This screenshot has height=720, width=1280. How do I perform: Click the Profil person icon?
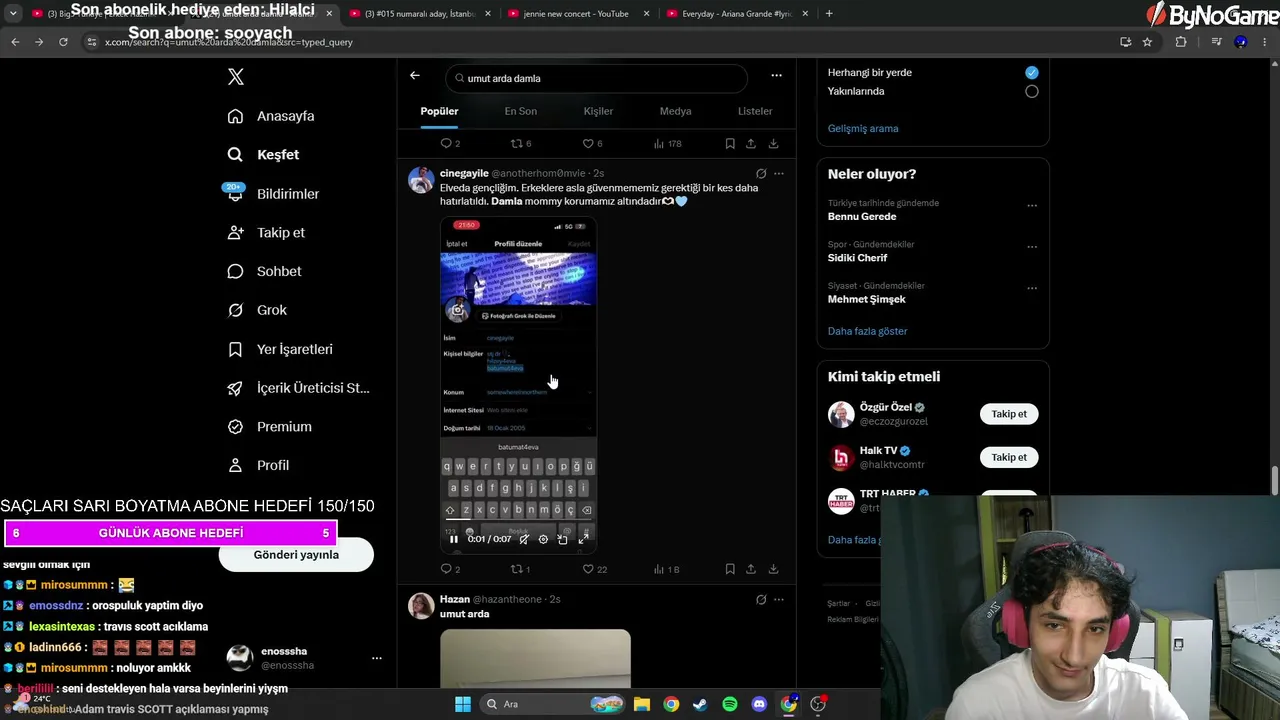(x=235, y=465)
